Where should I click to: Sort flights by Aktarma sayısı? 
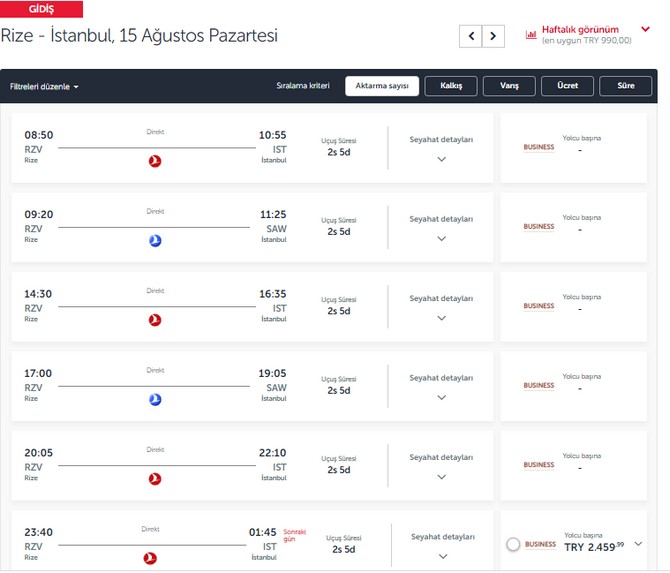point(382,86)
